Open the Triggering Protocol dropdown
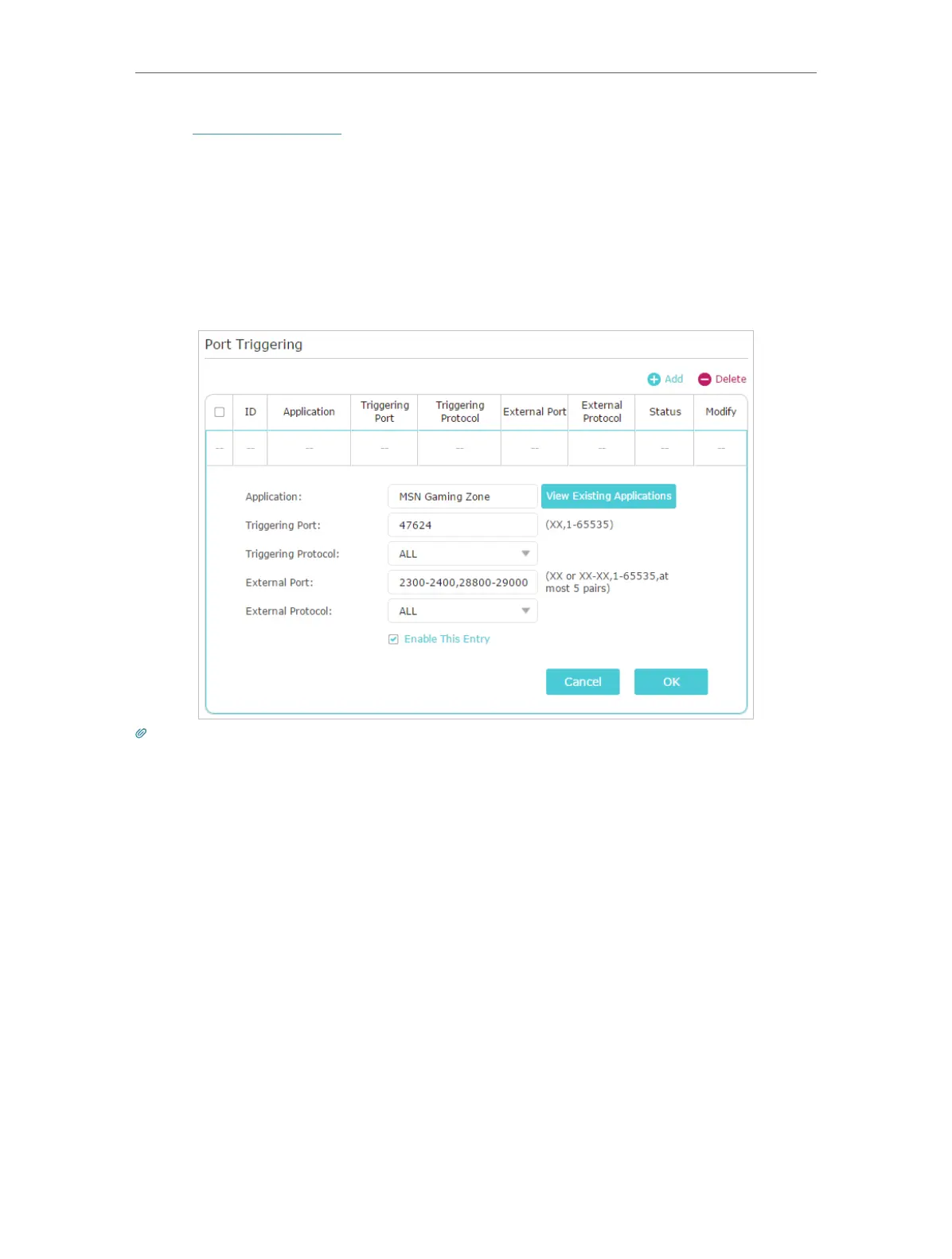The width and height of the screenshot is (952, 1259). click(462, 554)
